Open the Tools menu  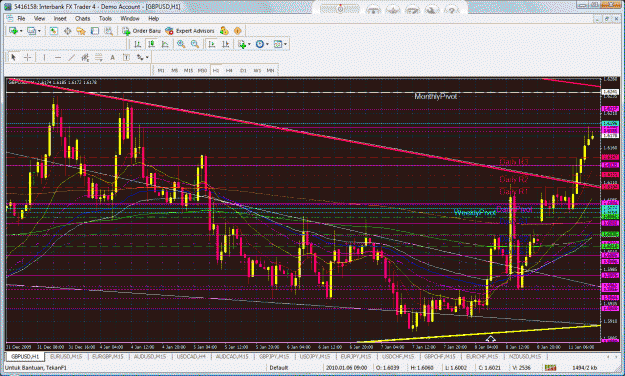105,18
